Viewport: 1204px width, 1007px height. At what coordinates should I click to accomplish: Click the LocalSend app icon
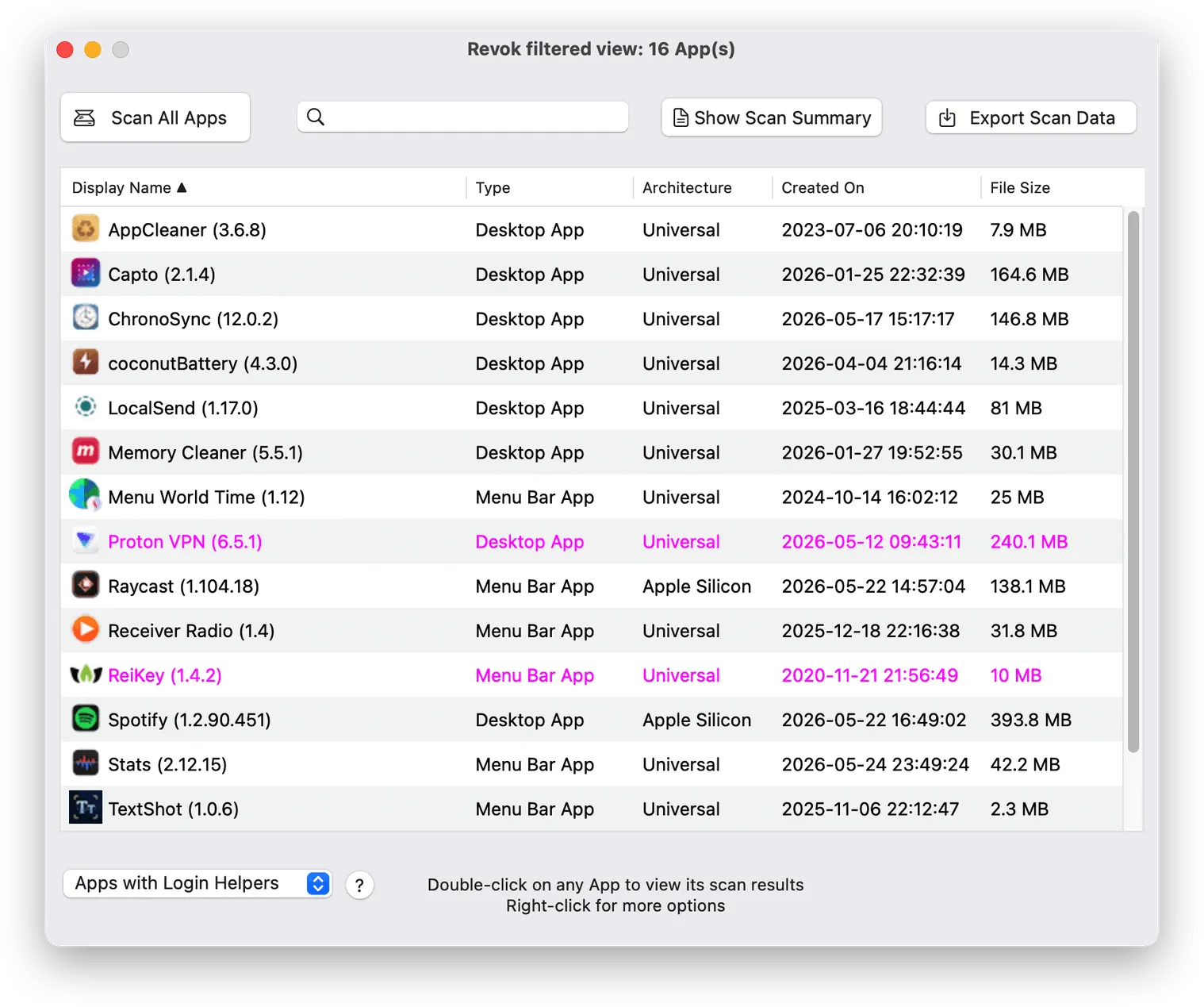[x=86, y=406]
